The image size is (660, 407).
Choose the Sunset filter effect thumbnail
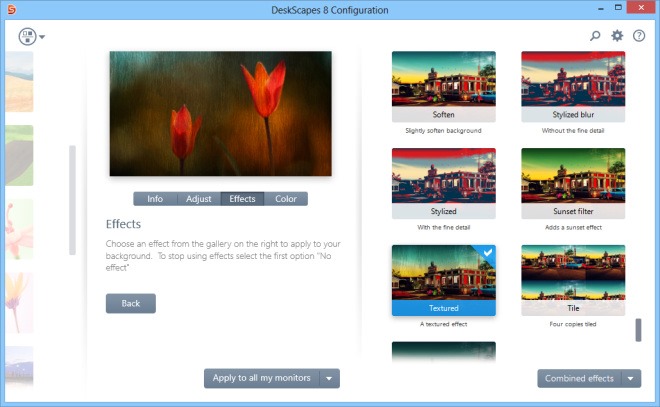point(573,183)
